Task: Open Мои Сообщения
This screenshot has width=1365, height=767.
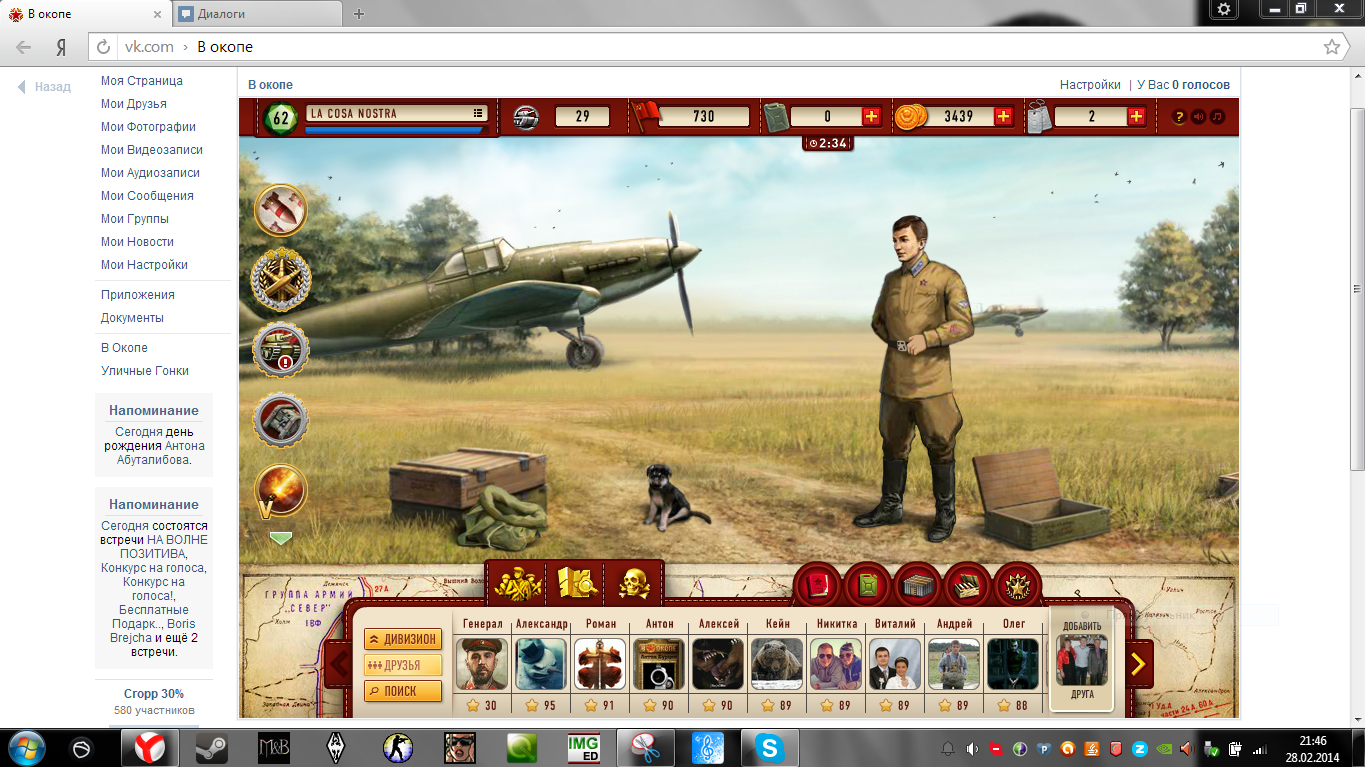Action: pyautogui.click(x=147, y=196)
